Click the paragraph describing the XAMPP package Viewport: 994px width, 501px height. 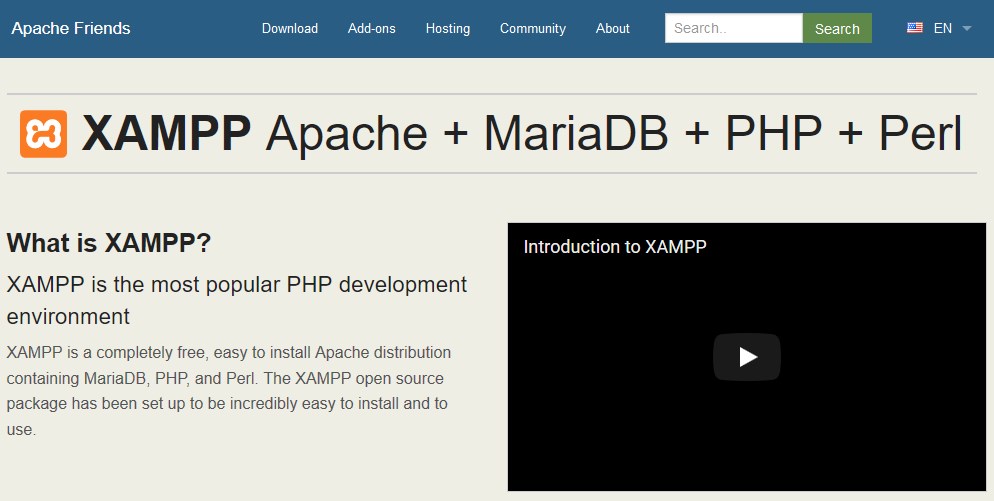pos(228,391)
